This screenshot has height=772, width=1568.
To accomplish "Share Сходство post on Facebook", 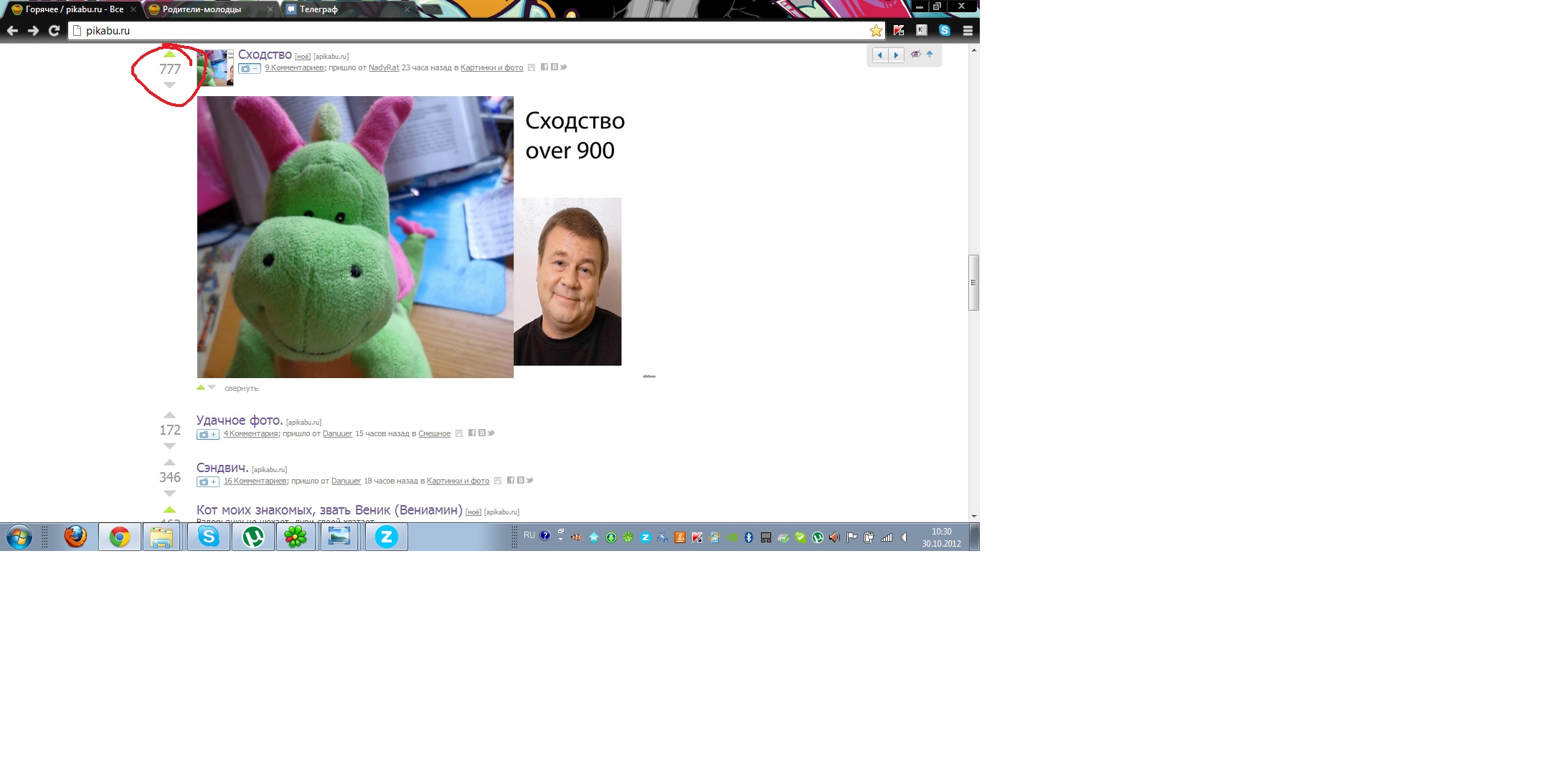I will click(x=544, y=67).
